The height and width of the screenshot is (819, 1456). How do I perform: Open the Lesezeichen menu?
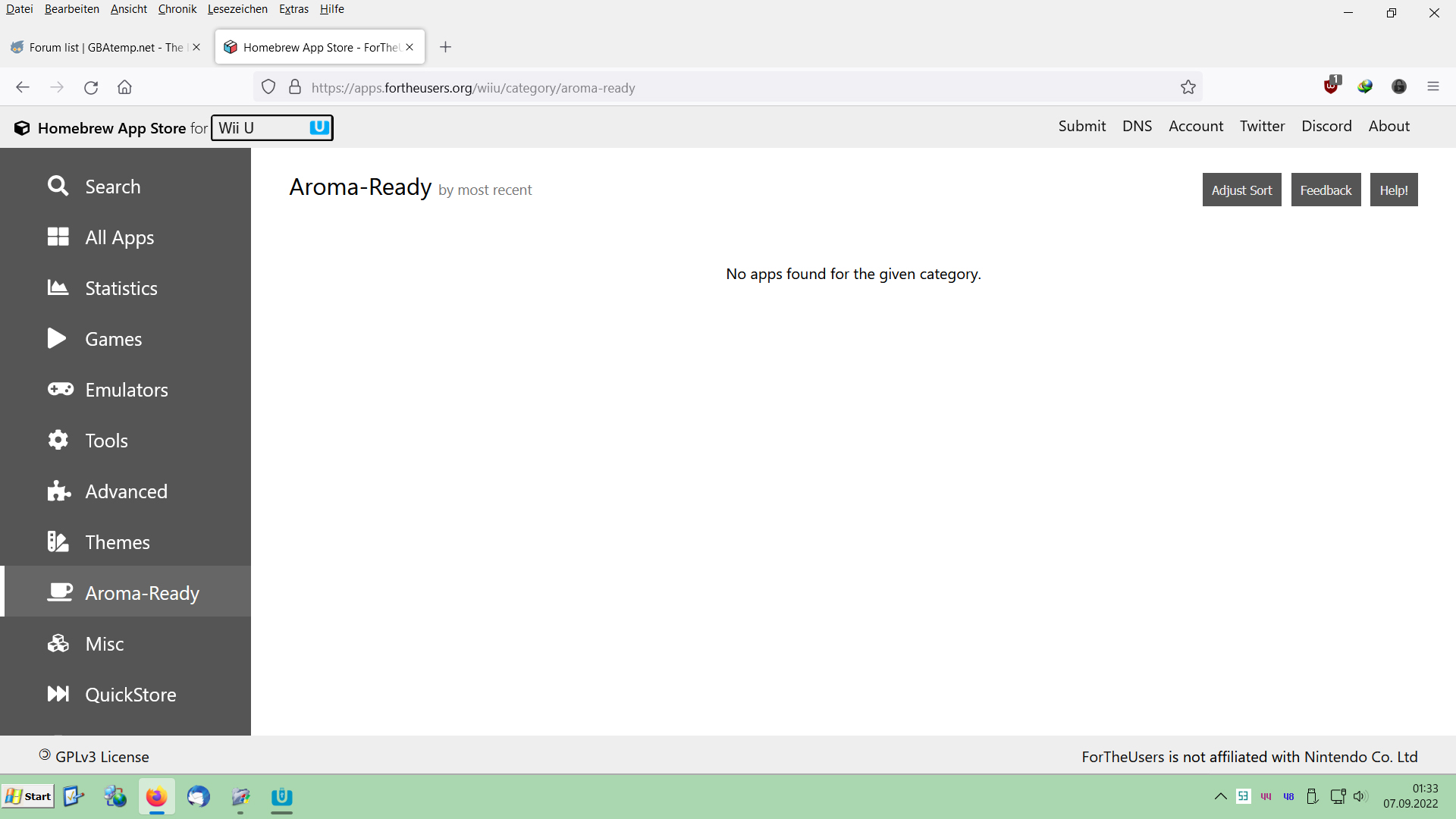tap(237, 9)
